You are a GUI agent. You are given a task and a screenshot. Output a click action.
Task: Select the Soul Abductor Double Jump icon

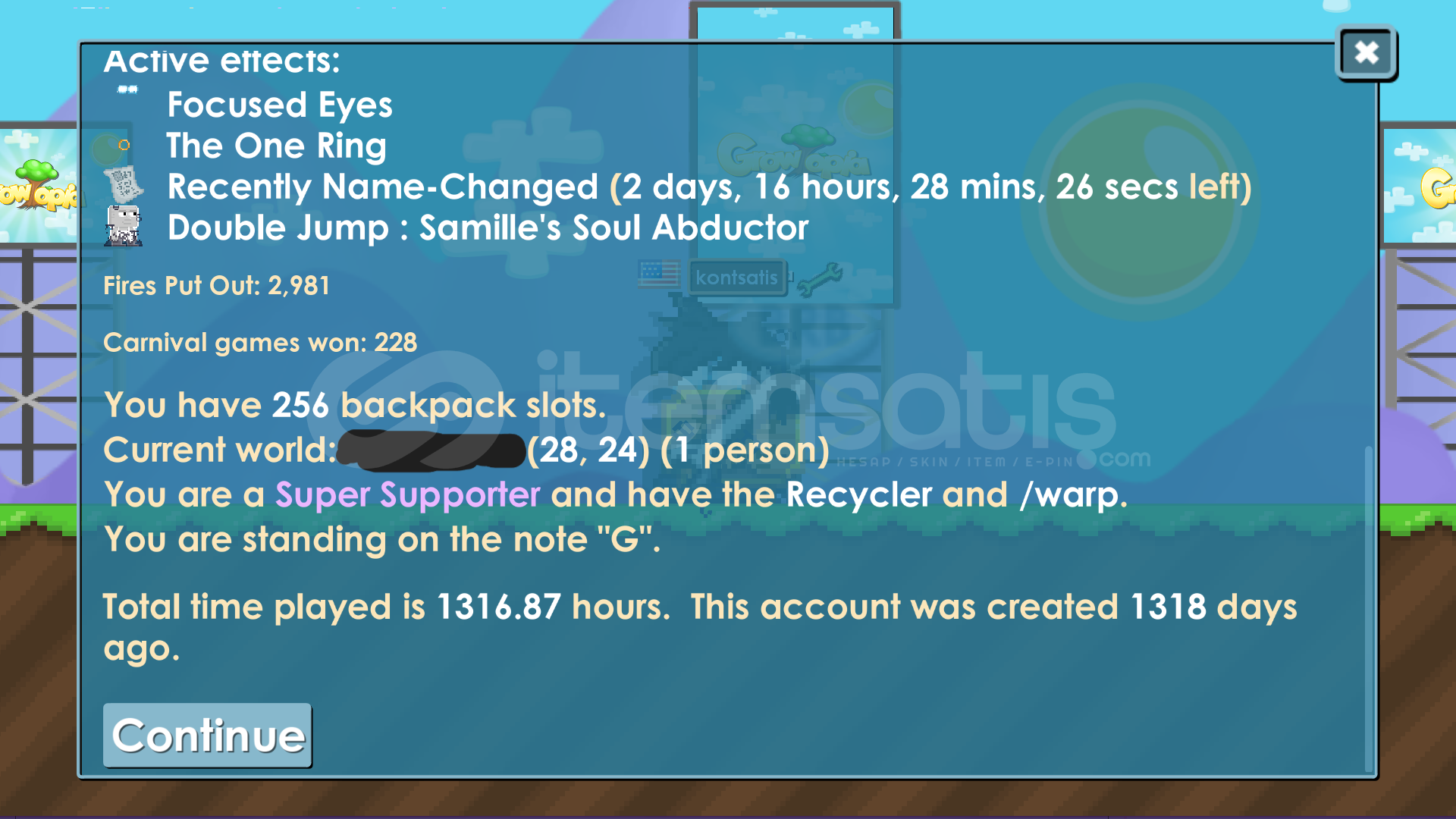[123, 226]
